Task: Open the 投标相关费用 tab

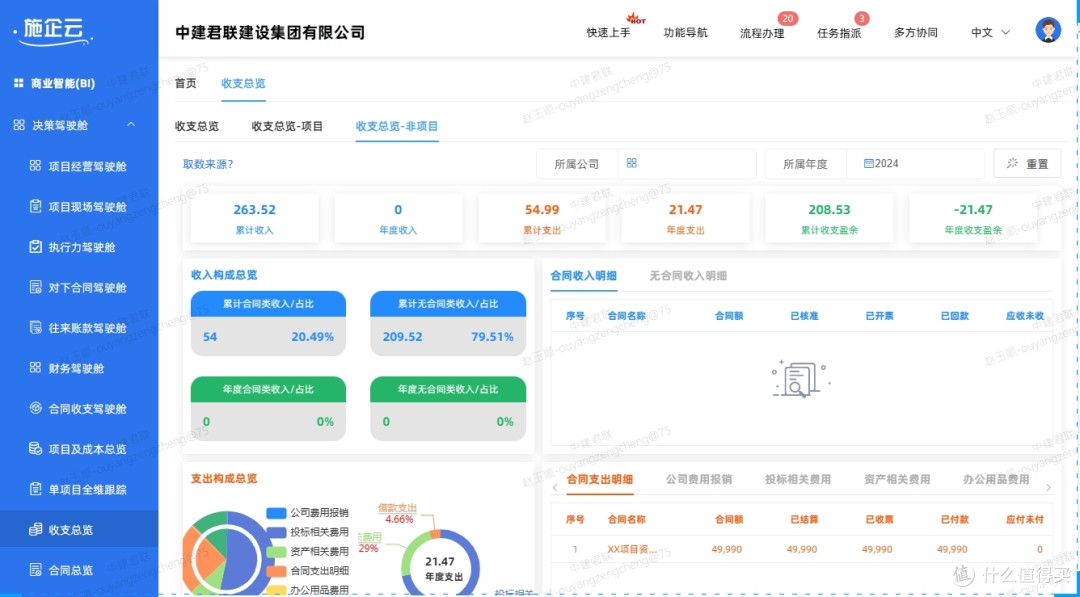Action: point(798,479)
